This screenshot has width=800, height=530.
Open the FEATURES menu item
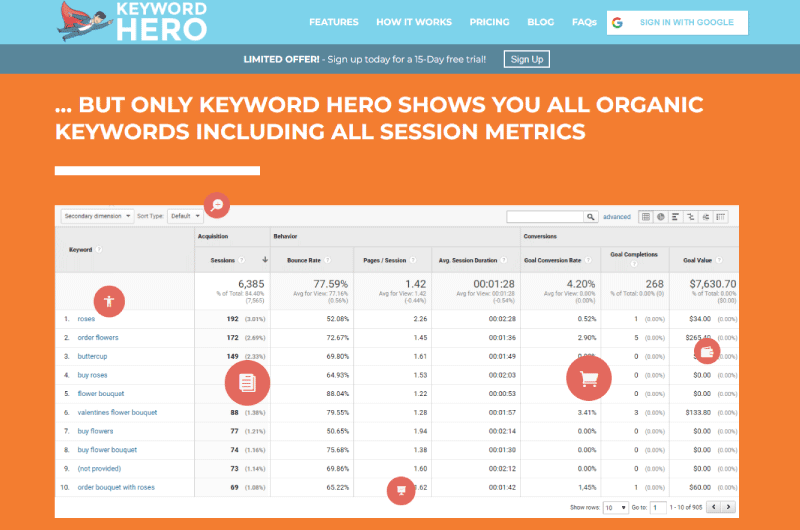click(334, 22)
